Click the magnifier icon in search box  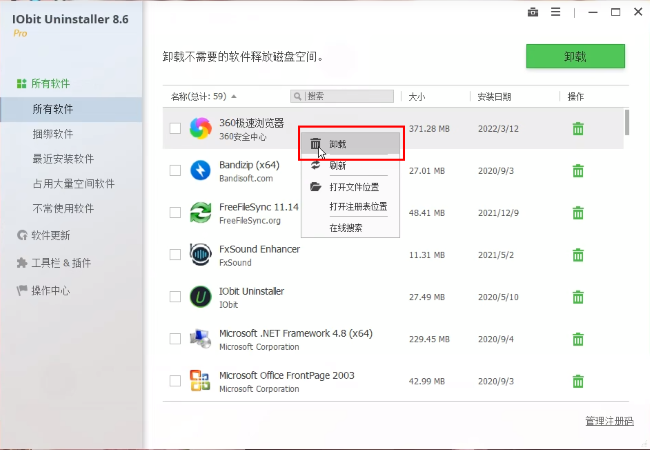coord(297,97)
